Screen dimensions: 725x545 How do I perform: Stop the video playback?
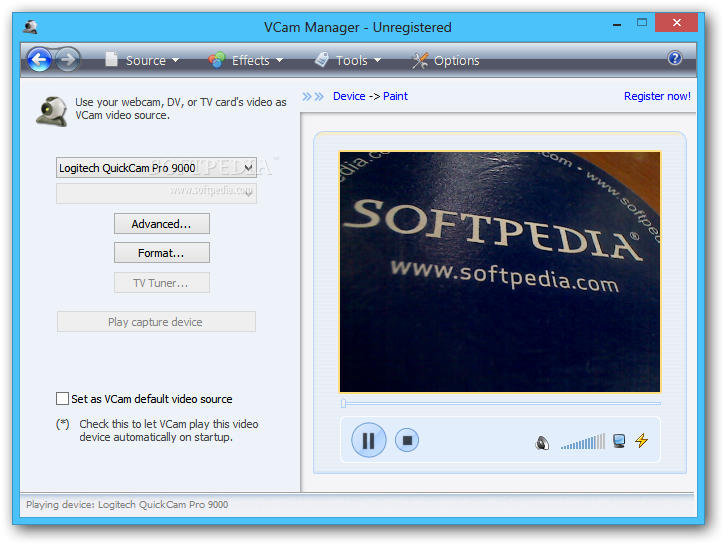(407, 440)
